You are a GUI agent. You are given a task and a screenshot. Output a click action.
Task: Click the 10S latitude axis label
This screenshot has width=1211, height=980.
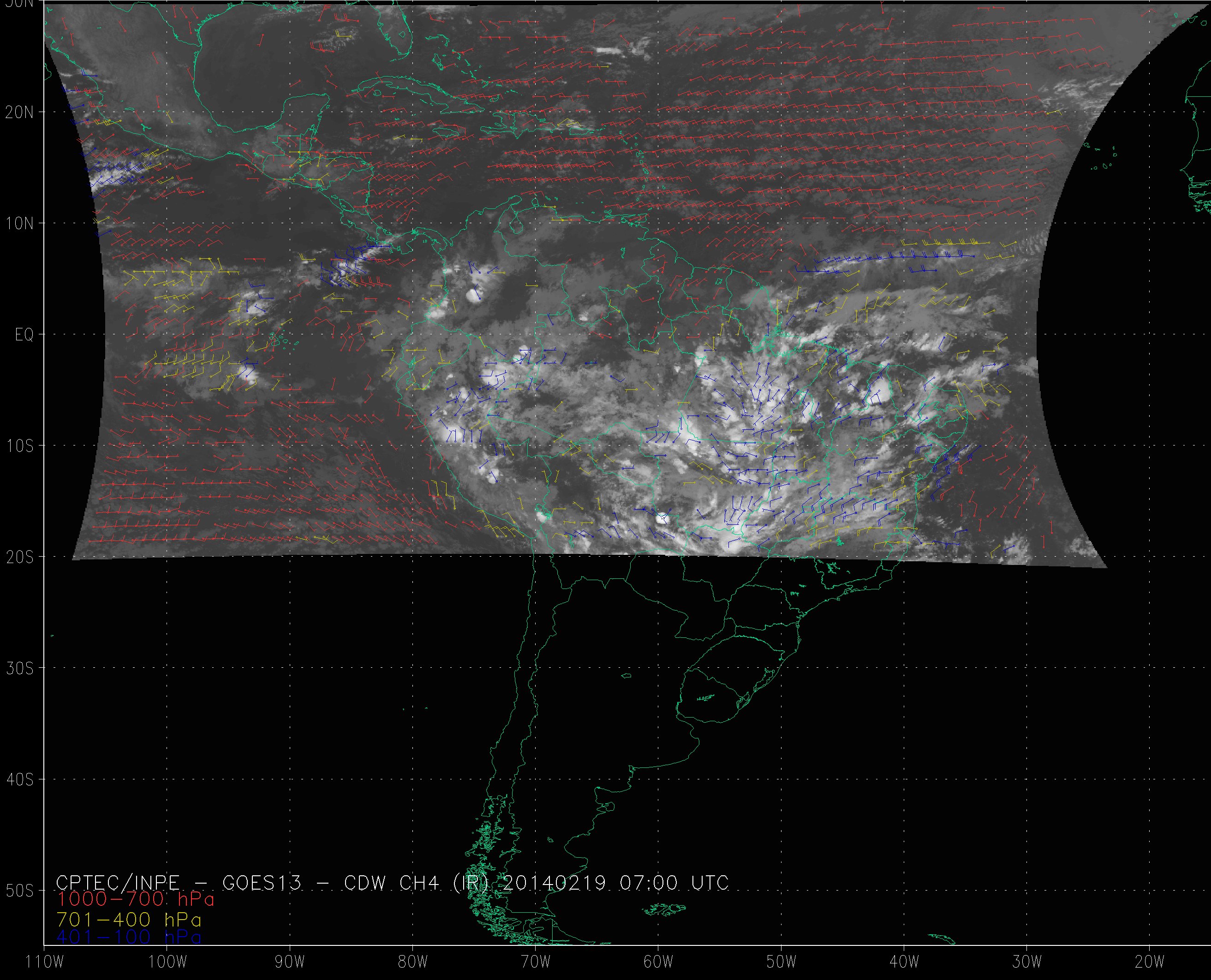point(19,446)
